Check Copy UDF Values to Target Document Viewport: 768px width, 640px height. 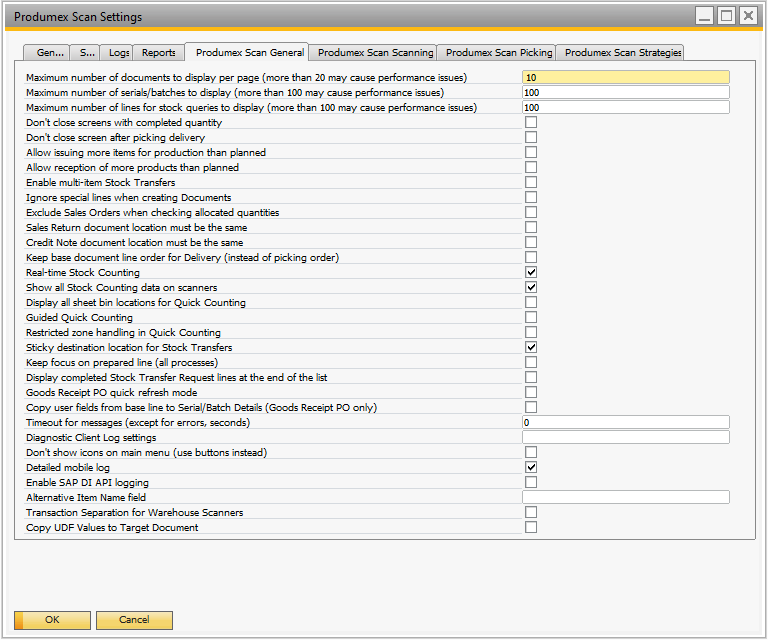(531, 527)
